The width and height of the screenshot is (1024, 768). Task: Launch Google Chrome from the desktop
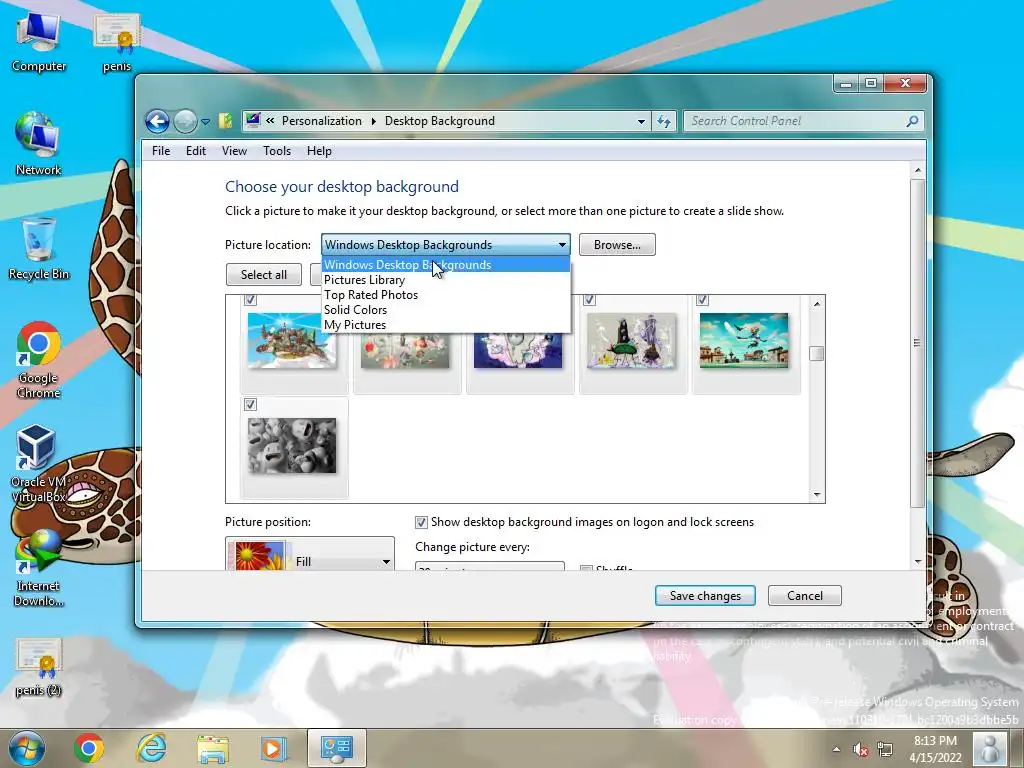38,360
